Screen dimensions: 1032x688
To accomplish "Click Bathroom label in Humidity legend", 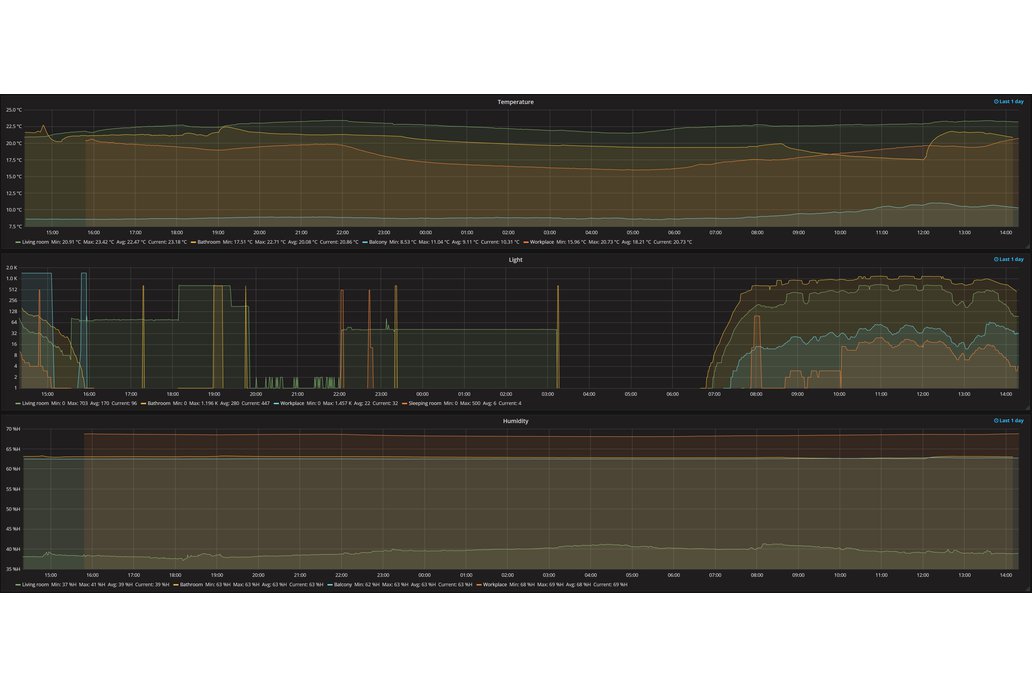I will click(191, 584).
